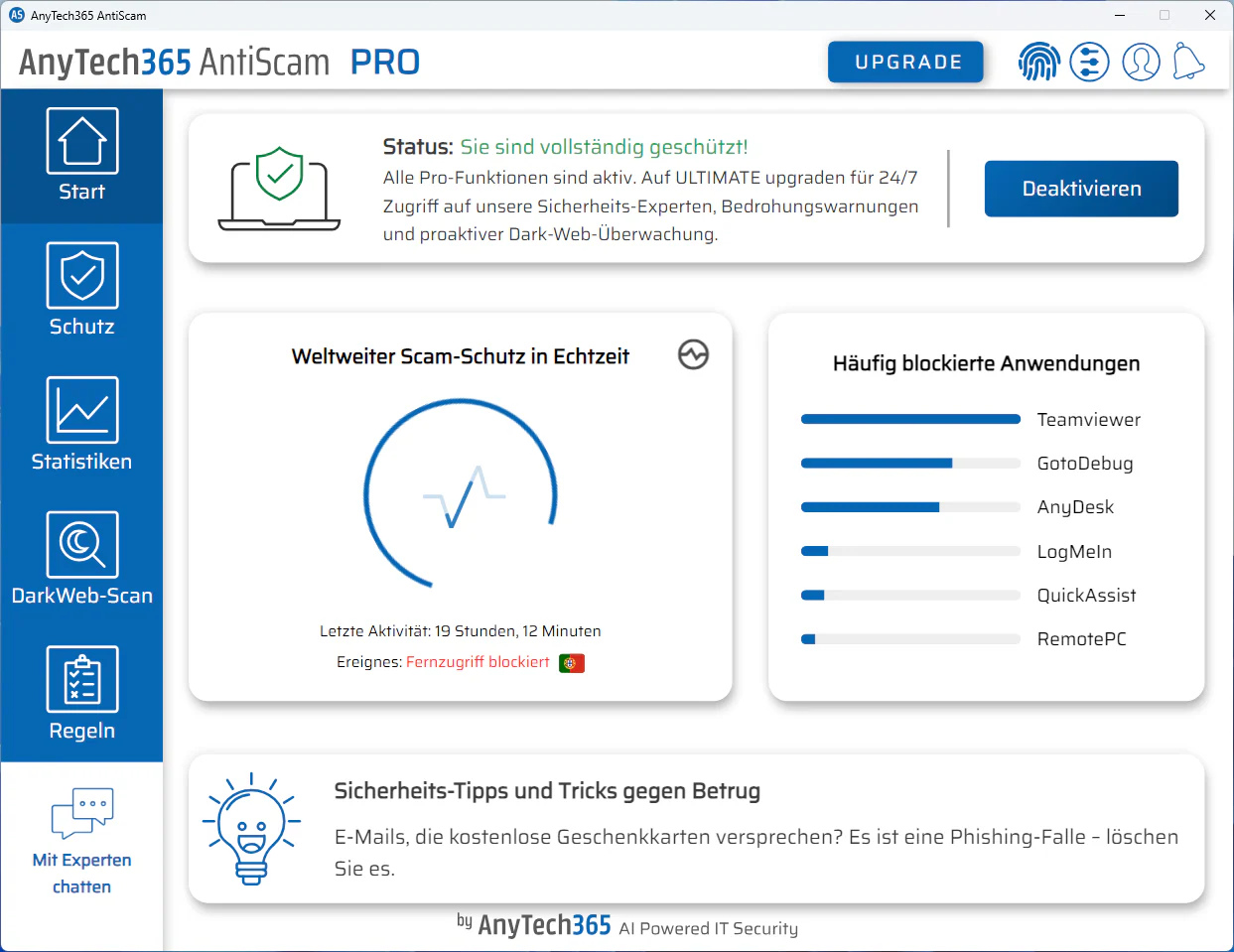Click the activity pulse icon on Scam-Schutz card
Image resolution: width=1234 pixels, height=952 pixels.
pyautogui.click(x=693, y=354)
